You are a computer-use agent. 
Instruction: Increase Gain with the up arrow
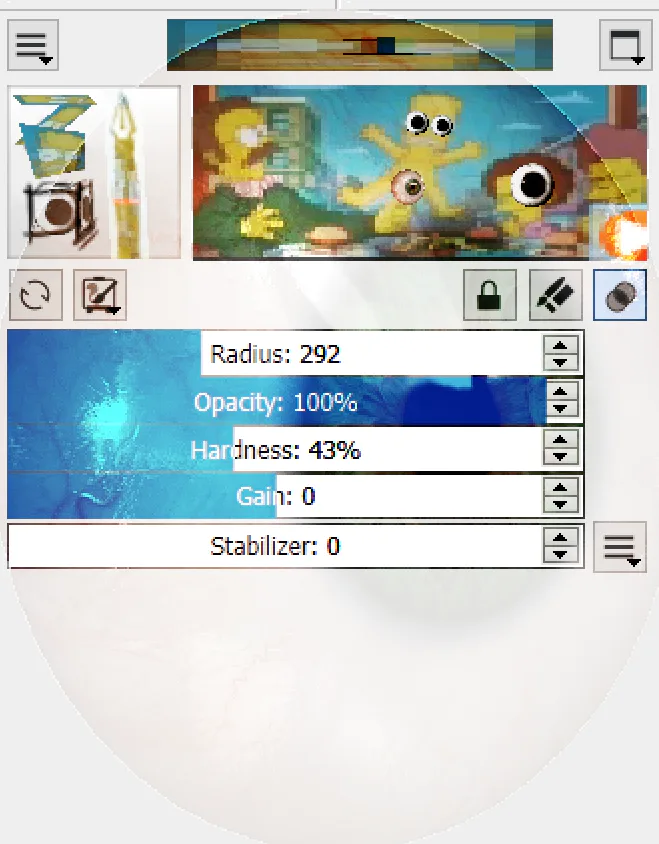point(560,488)
